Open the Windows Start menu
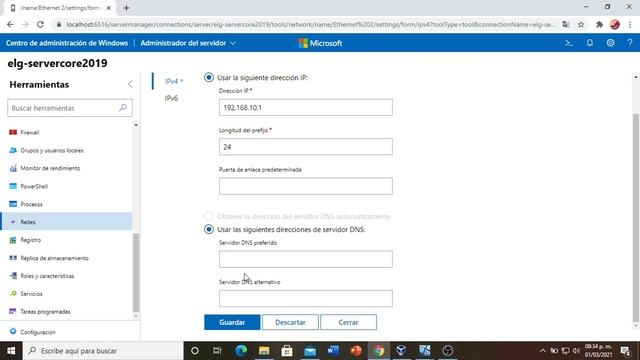The image size is (640, 360). click(x=11, y=351)
